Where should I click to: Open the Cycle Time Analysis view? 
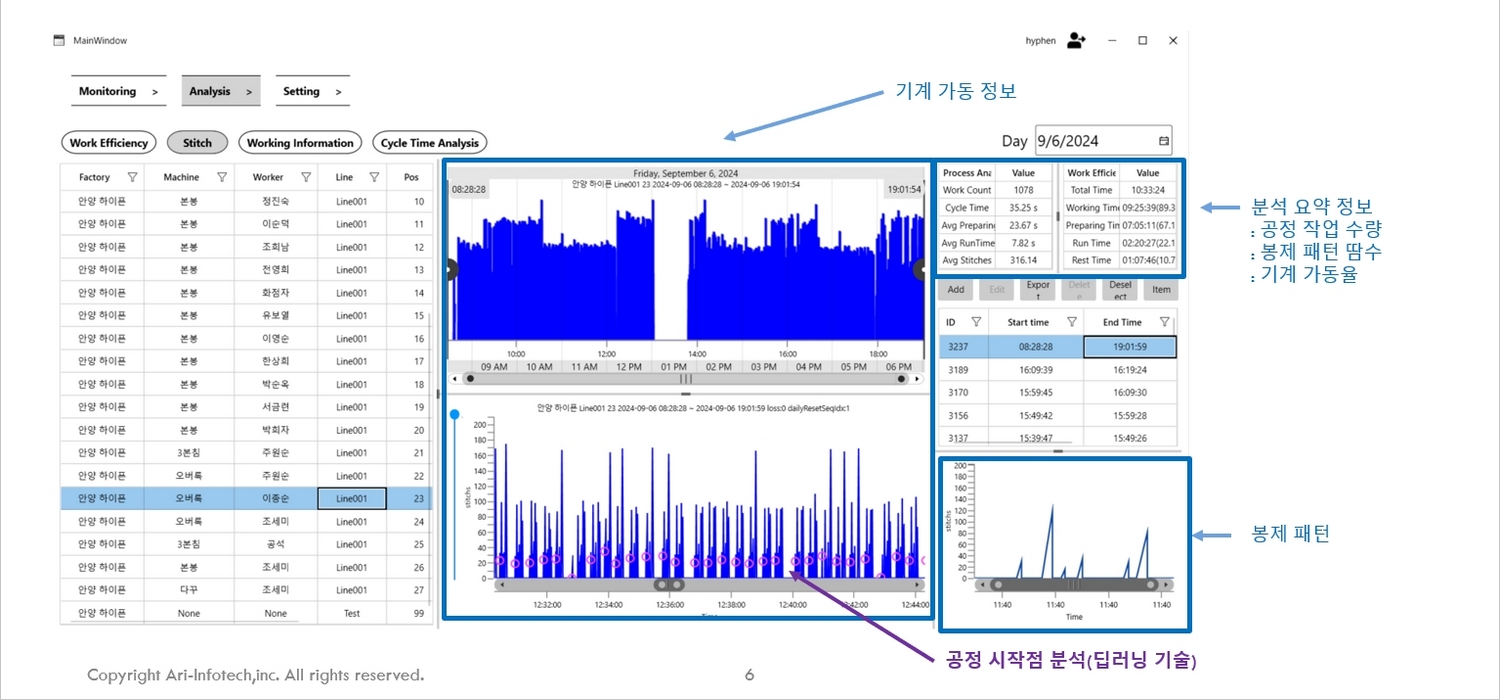pos(430,143)
